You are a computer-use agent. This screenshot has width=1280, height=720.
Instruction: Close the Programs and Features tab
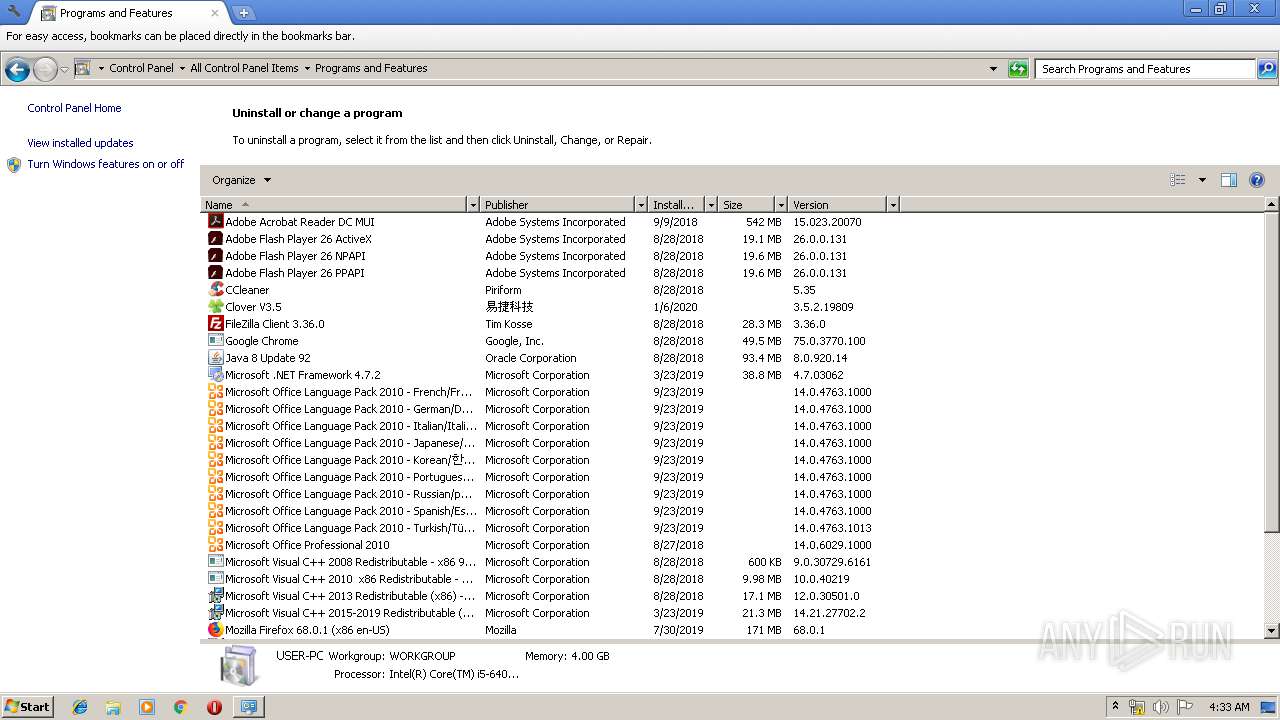pyautogui.click(x=215, y=13)
